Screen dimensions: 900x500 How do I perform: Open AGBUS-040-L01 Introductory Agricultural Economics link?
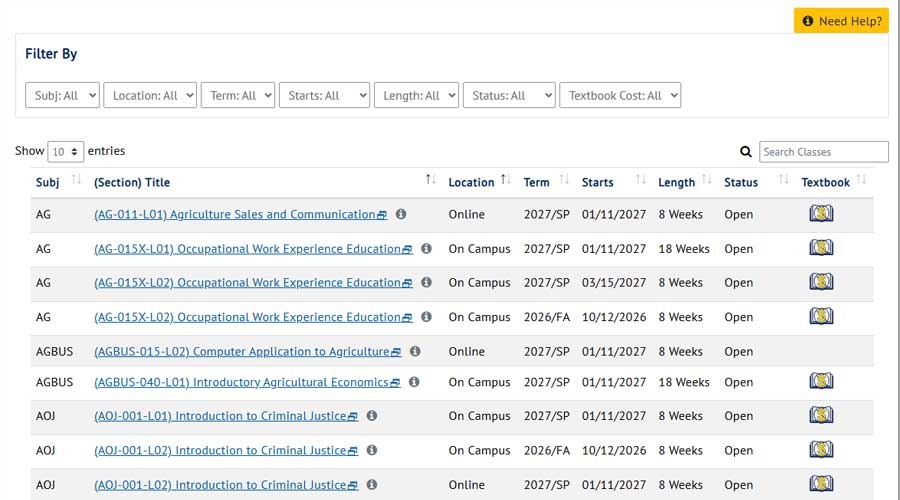(x=247, y=382)
